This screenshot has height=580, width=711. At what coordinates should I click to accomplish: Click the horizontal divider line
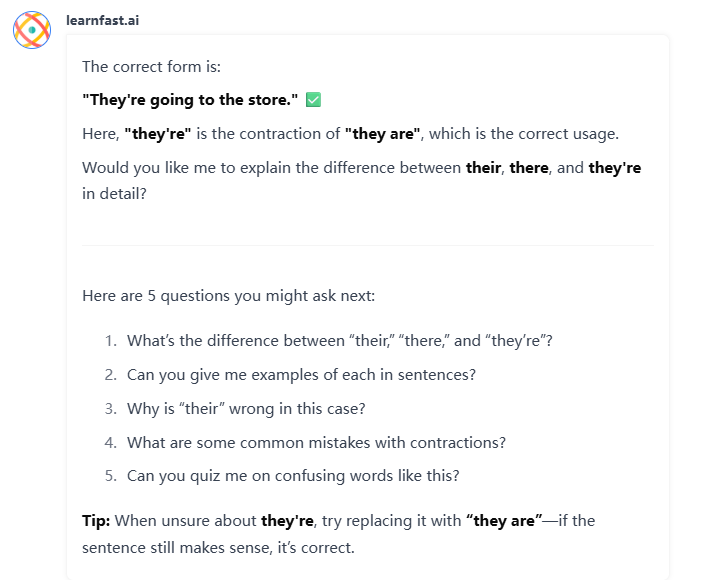(x=367, y=245)
